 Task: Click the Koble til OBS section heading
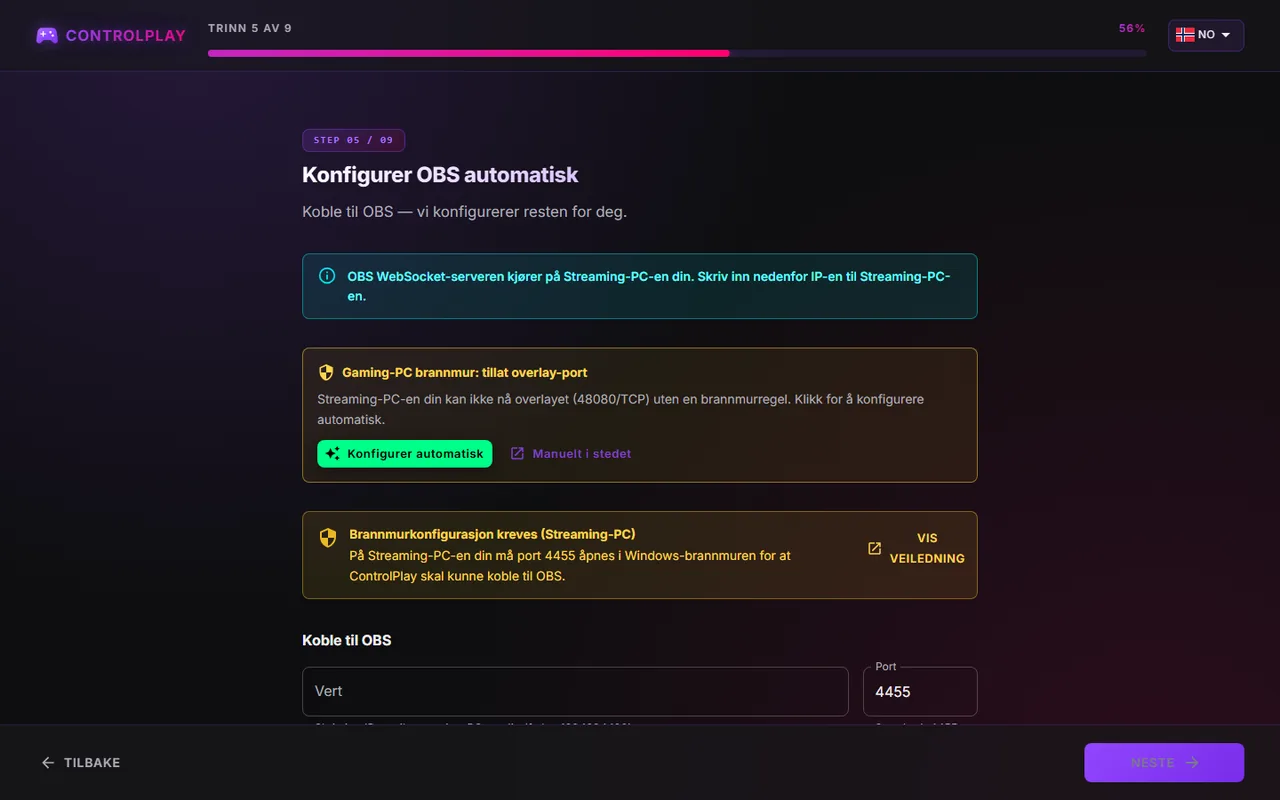[x=347, y=640]
